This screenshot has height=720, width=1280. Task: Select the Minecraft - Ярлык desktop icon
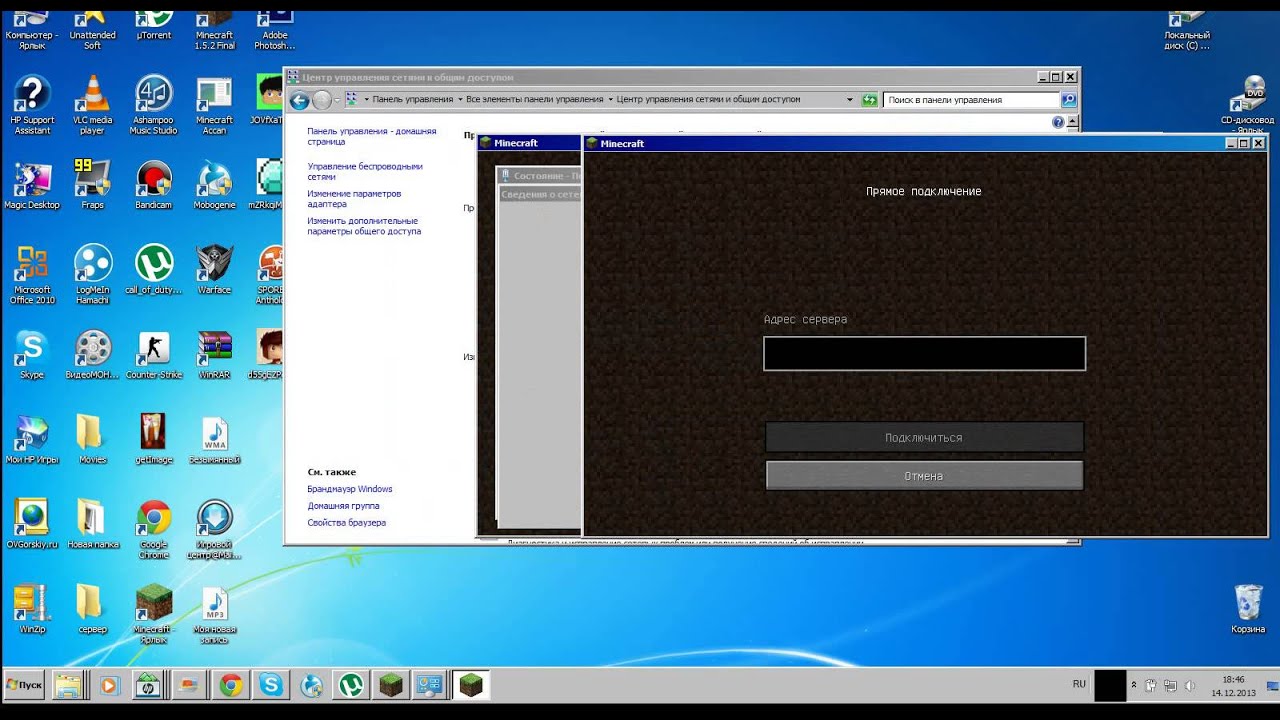[x=154, y=613]
